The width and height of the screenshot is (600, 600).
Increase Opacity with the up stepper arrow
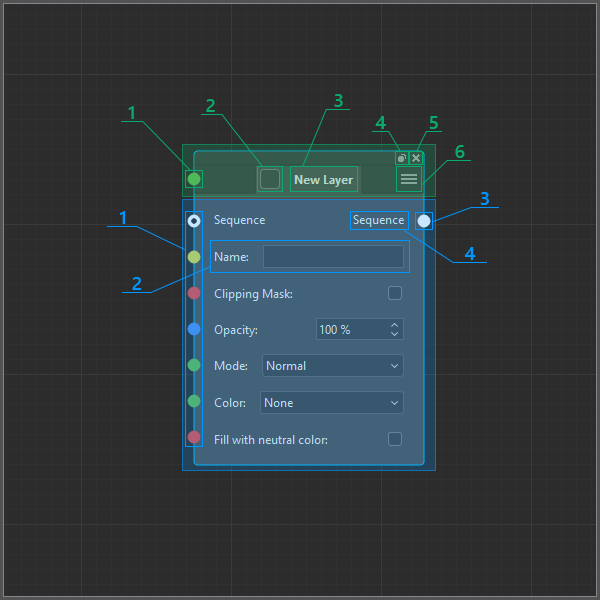[x=394, y=325]
